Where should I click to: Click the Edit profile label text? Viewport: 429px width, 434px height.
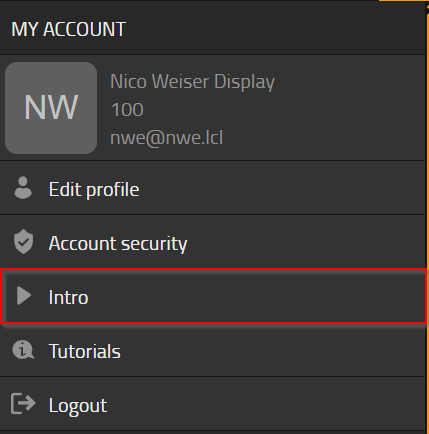click(94, 190)
